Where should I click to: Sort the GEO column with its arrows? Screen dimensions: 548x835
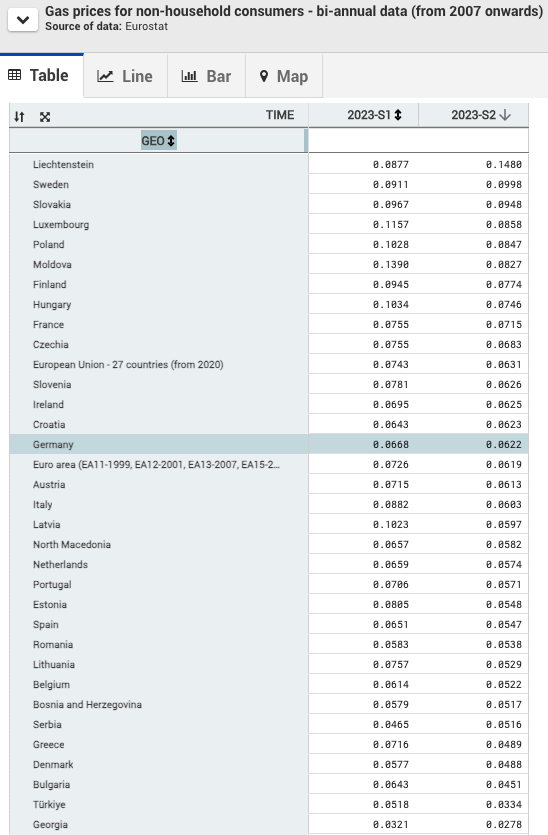[171, 141]
